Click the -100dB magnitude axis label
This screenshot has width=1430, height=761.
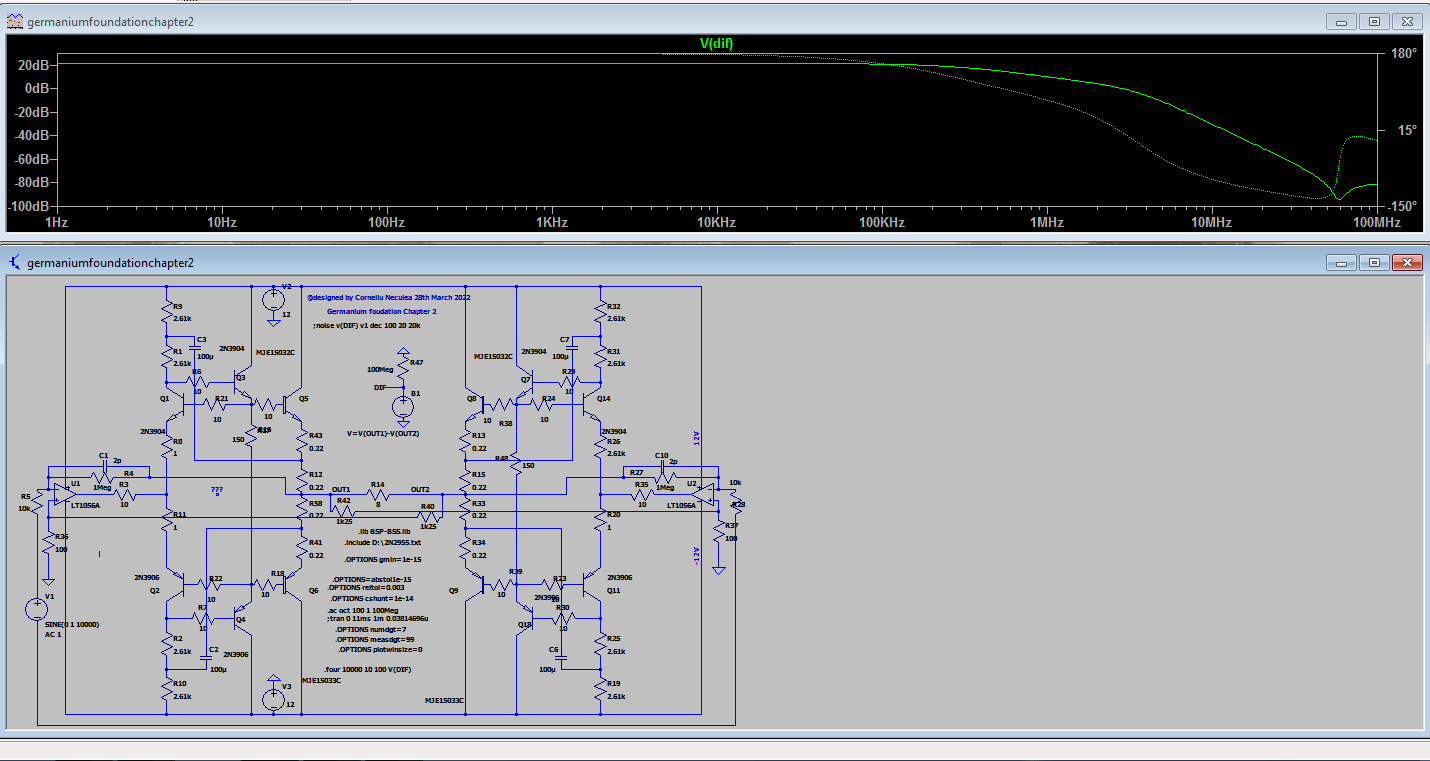tap(29, 205)
